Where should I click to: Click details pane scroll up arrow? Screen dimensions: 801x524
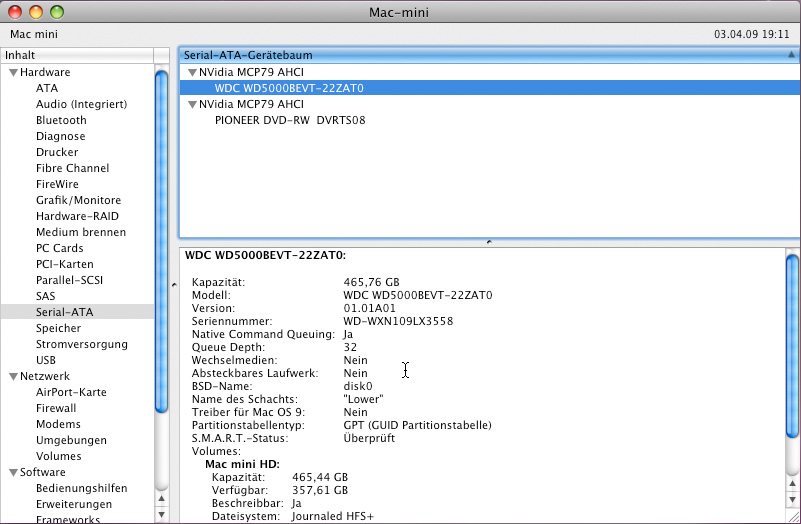792,483
